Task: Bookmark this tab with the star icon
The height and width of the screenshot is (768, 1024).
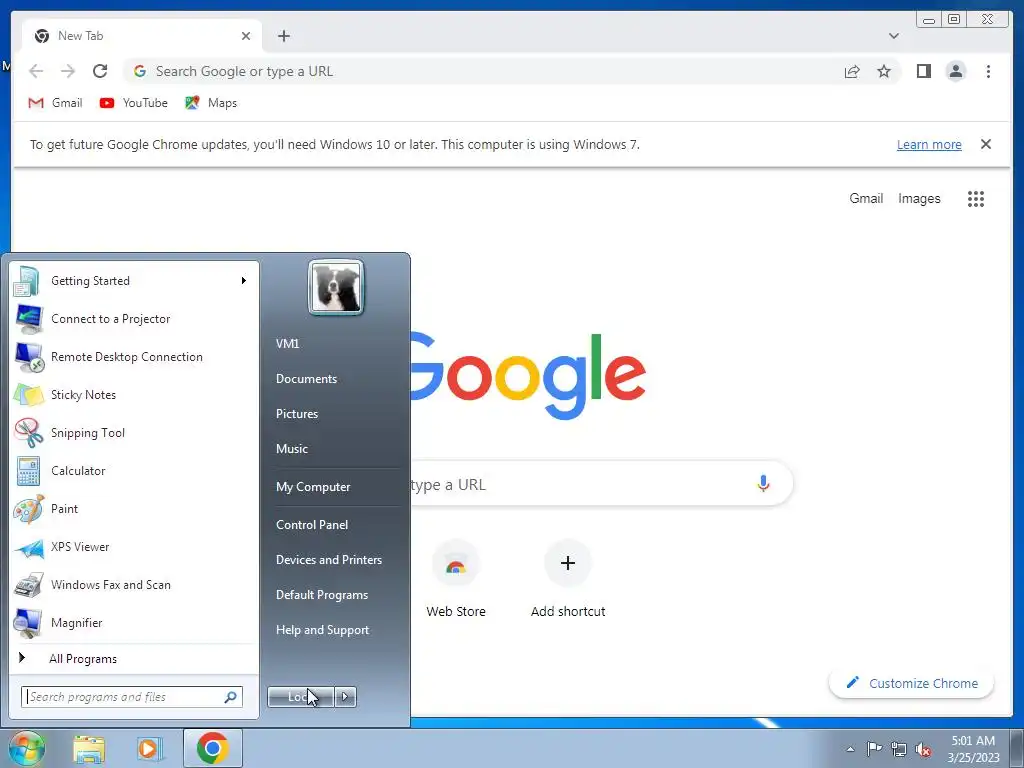Action: [x=884, y=71]
